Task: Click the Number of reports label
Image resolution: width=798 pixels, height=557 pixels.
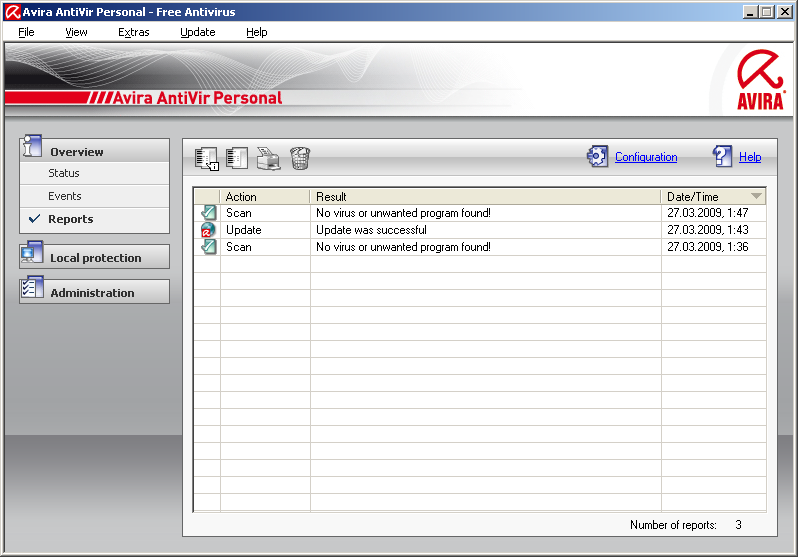Action: (673, 524)
